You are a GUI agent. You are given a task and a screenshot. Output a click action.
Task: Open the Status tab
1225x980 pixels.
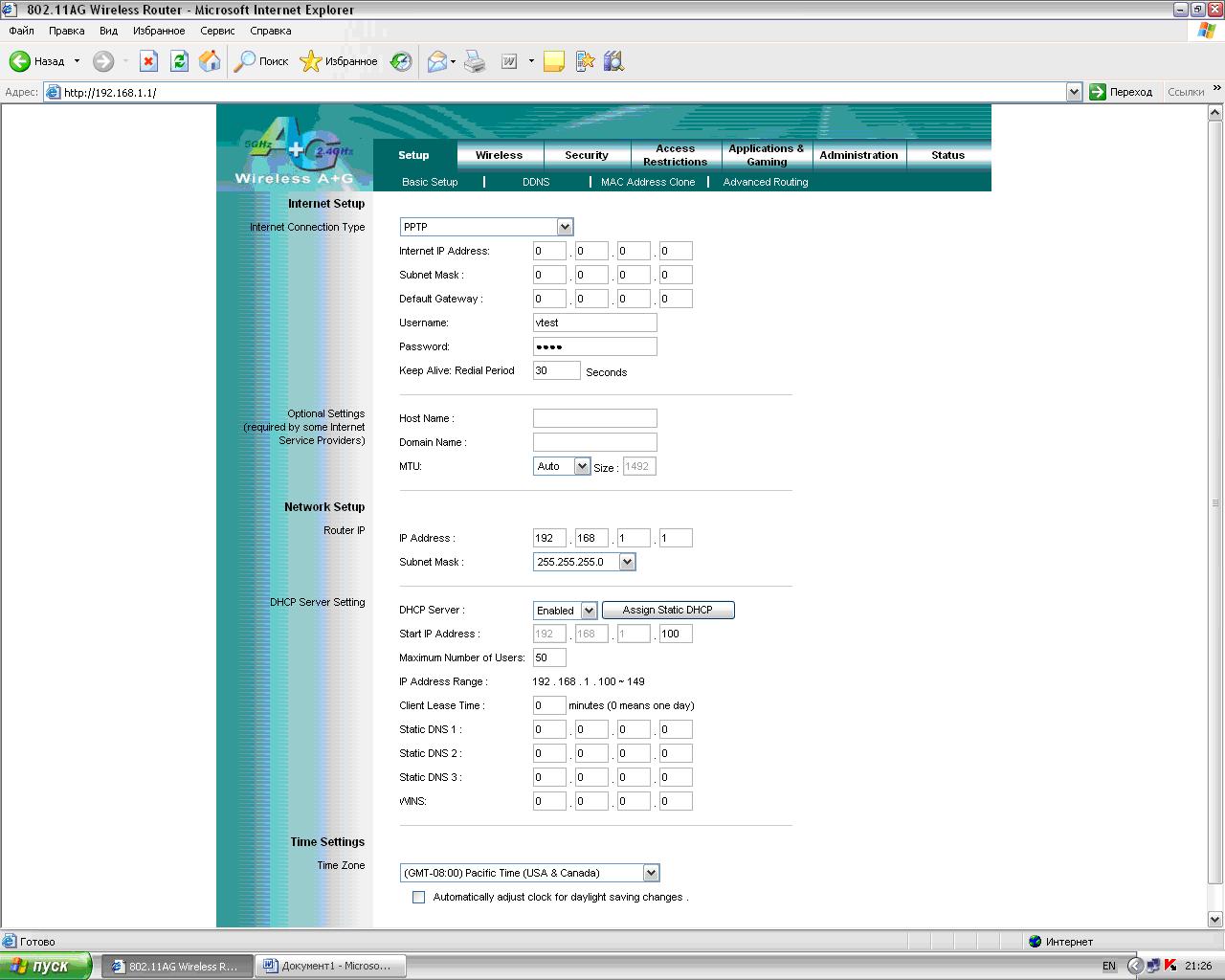point(948,155)
